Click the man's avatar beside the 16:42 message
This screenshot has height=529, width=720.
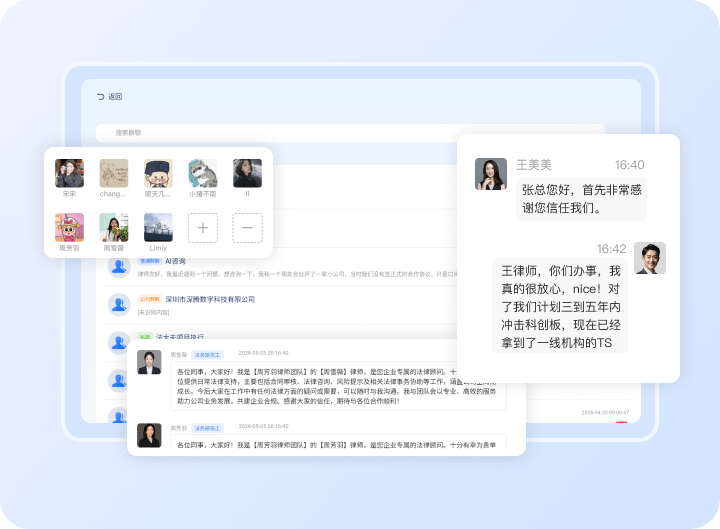[650, 258]
